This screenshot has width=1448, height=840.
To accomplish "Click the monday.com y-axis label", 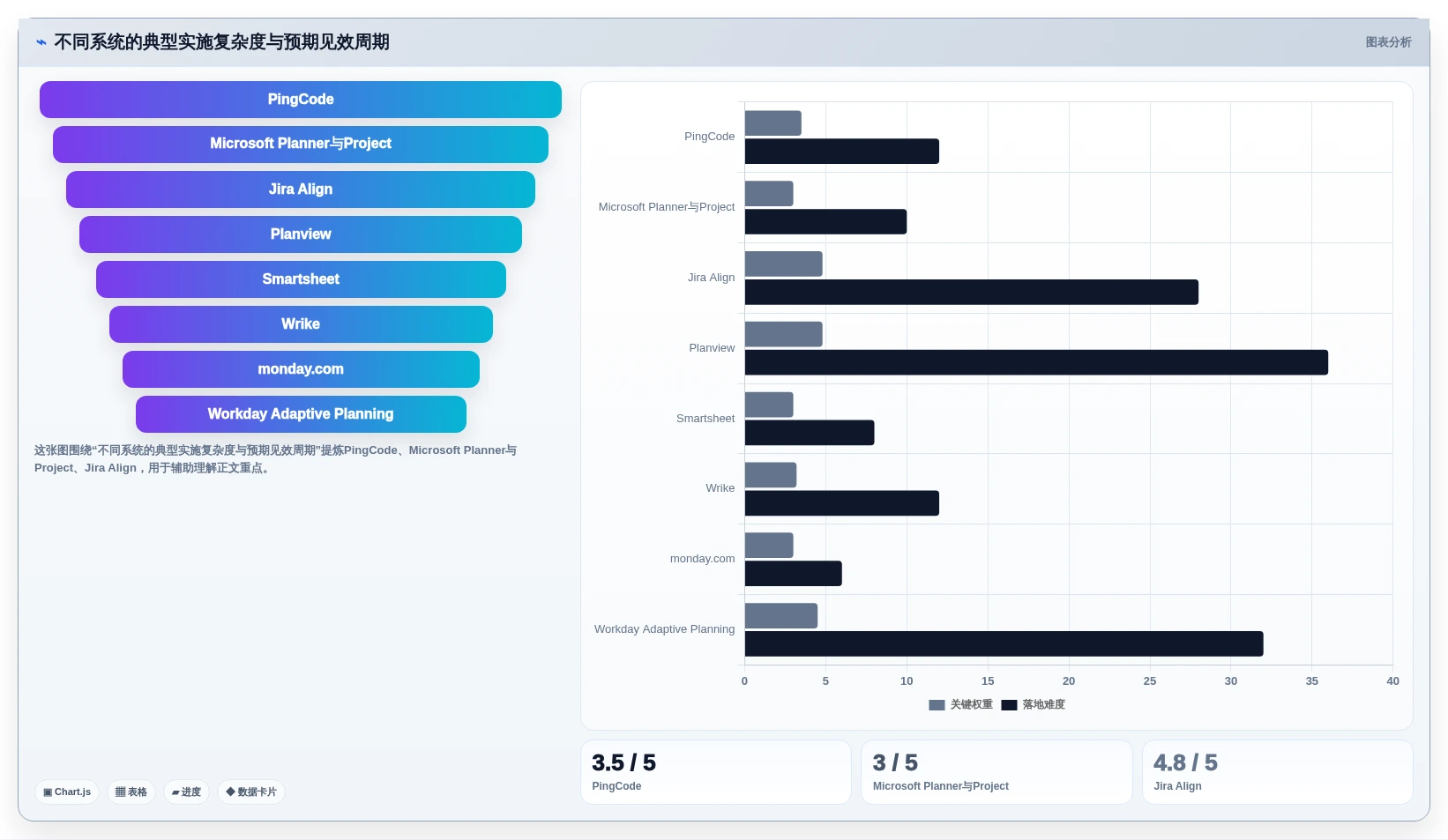I will tap(703, 559).
